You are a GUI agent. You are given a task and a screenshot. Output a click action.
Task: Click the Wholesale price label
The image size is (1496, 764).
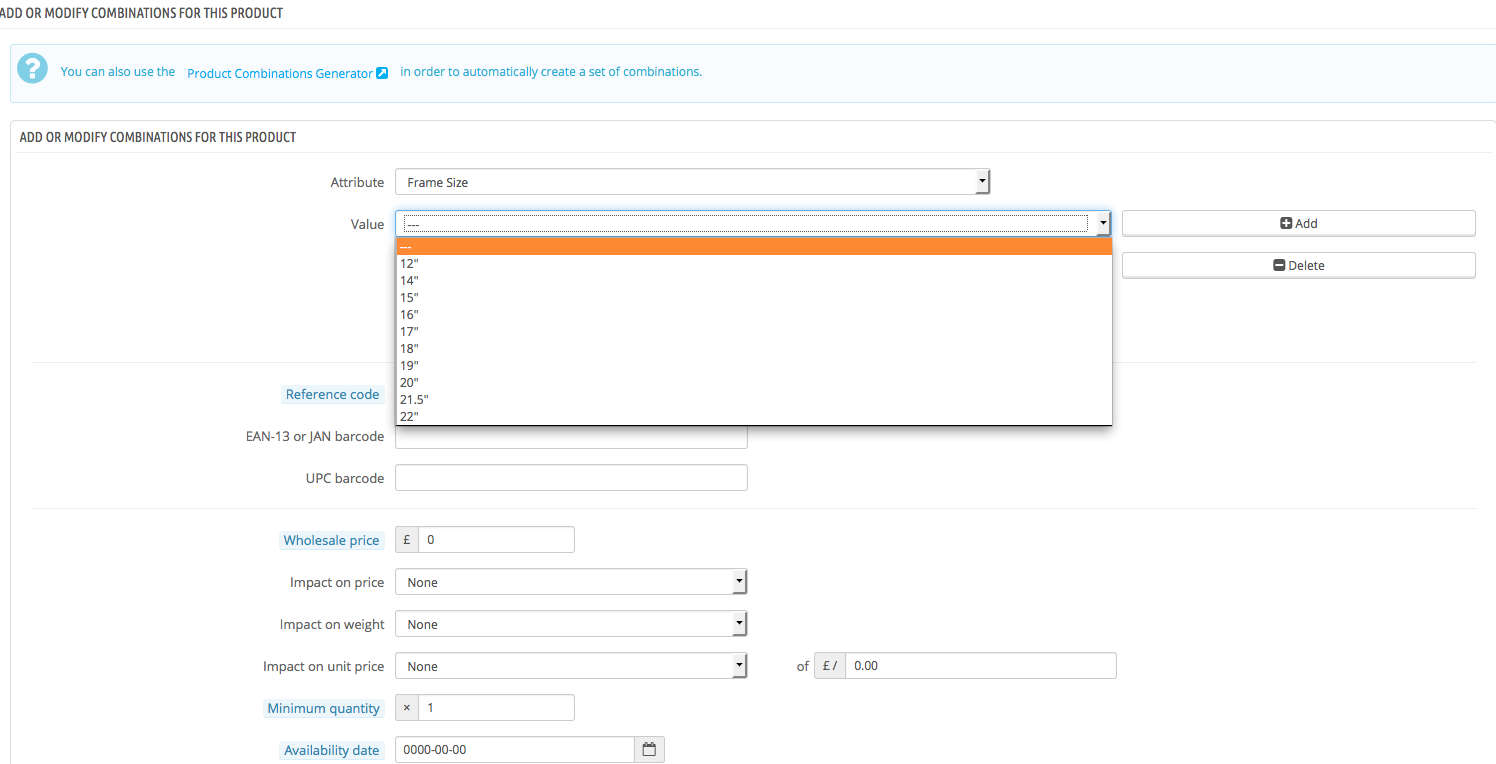pyautogui.click(x=331, y=540)
